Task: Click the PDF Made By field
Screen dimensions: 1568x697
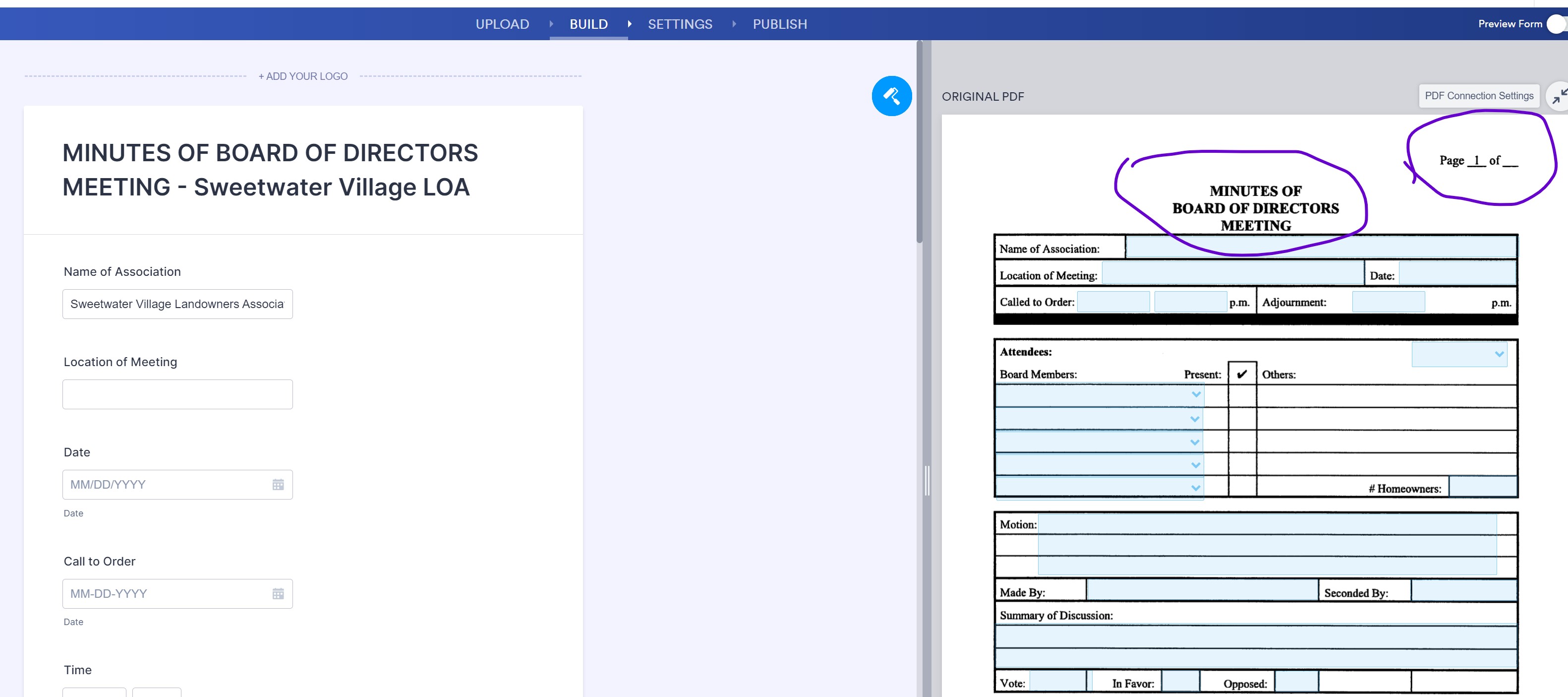Action: tap(1202, 590)
